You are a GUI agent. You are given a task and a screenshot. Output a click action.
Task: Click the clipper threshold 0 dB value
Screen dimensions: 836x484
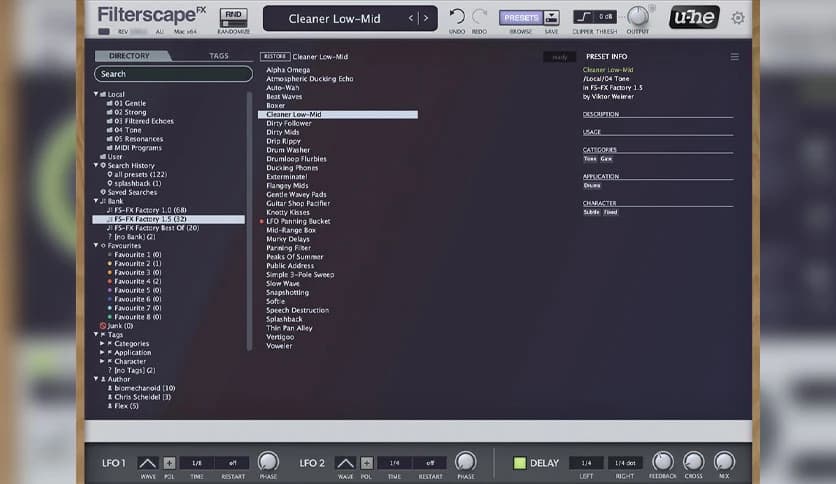pyautogui.click(x=606, y=17)
